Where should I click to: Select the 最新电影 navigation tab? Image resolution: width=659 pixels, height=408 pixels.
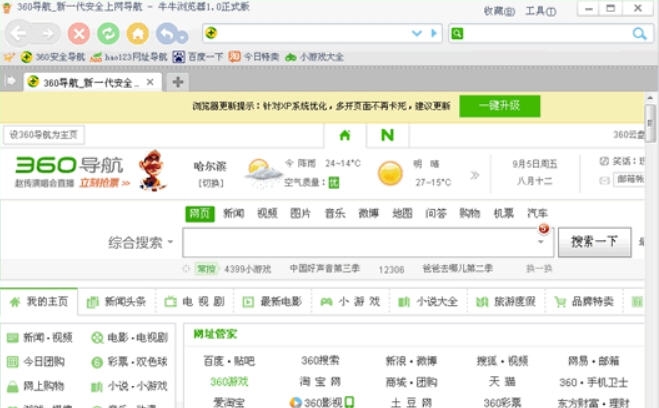pos(272,302)
